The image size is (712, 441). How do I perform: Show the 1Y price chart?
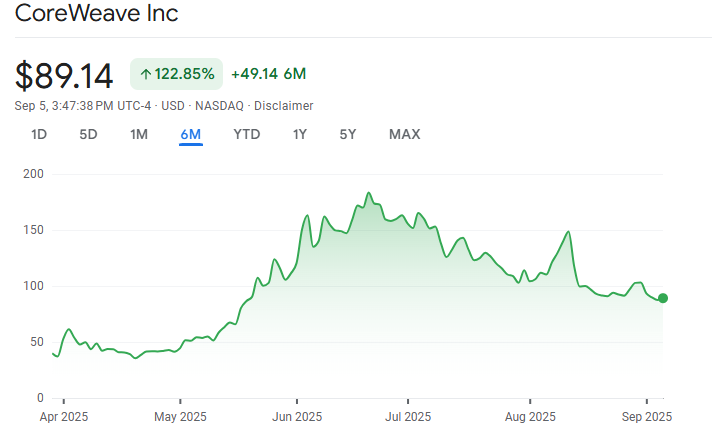click(300, 134)
